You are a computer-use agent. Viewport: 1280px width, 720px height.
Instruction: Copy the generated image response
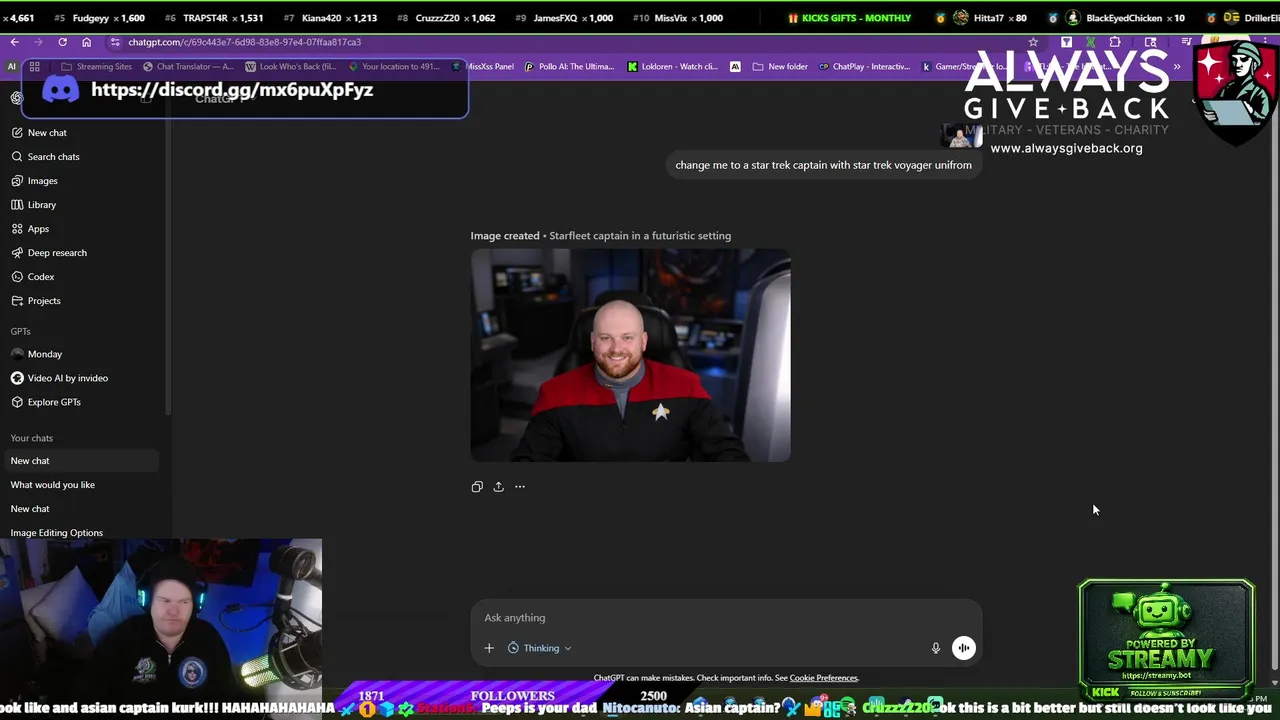click(x=477, y=487)
